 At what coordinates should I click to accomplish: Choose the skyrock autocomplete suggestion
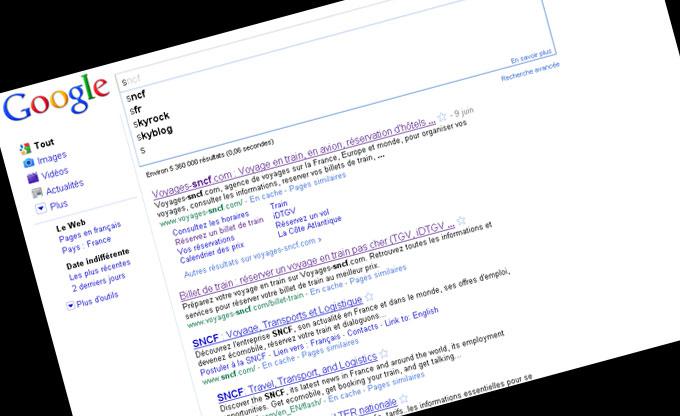click(151, 119)
